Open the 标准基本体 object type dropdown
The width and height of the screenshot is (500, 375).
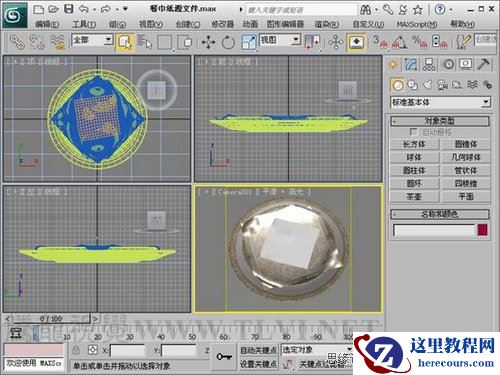440,102
